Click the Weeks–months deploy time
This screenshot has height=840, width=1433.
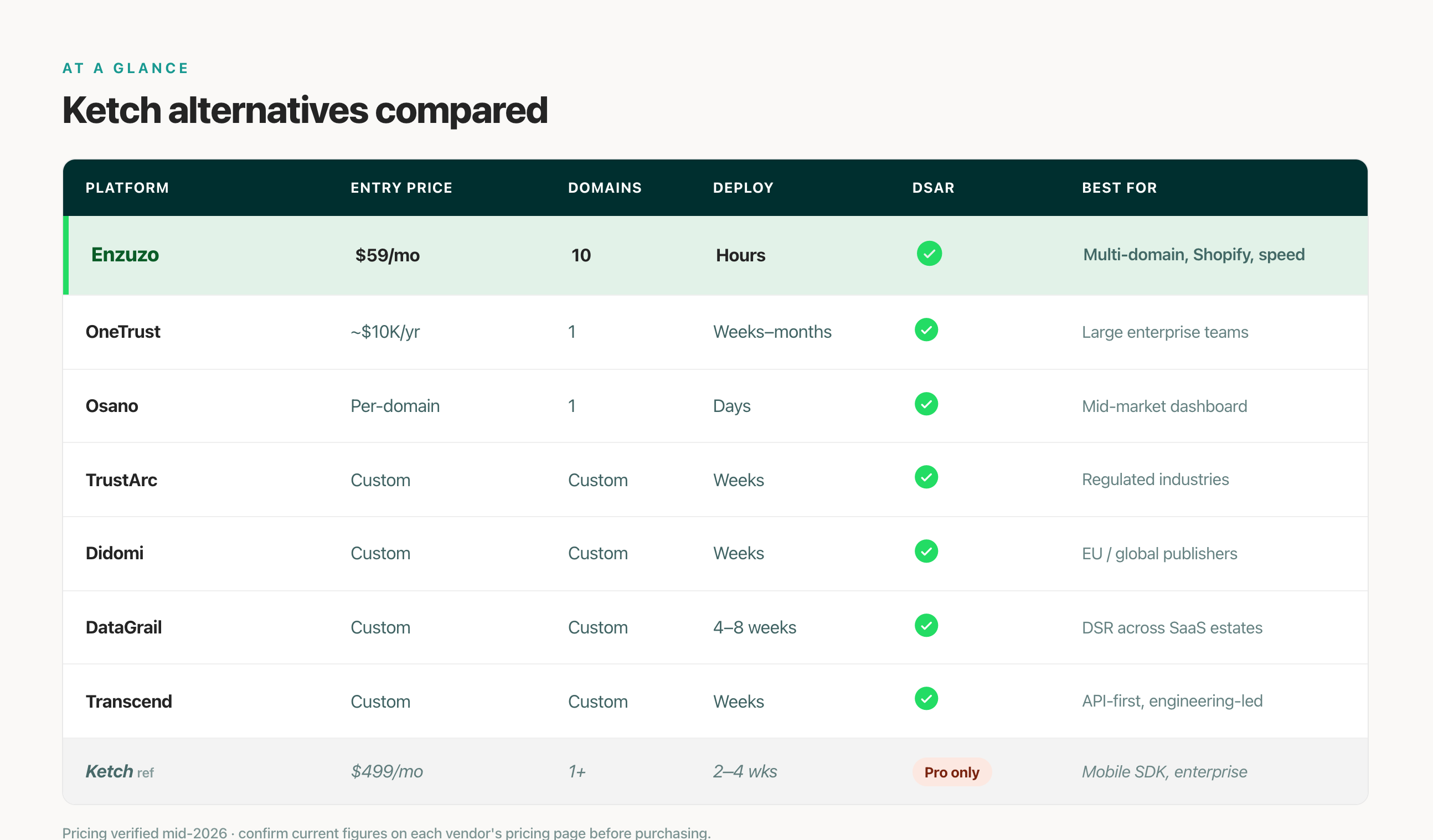click(x=772, y=332)
